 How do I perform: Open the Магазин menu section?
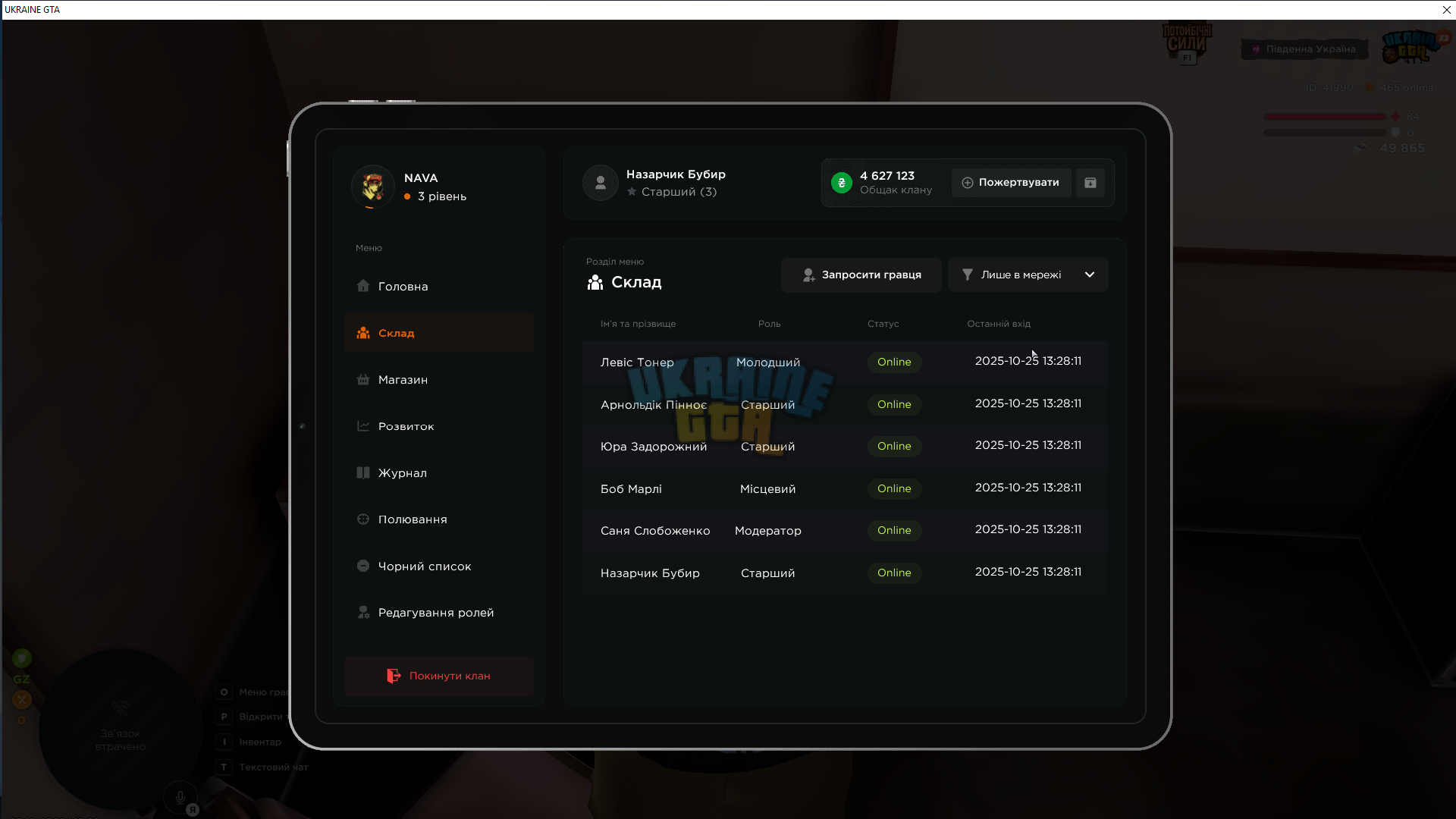click(x=438, y=380)
